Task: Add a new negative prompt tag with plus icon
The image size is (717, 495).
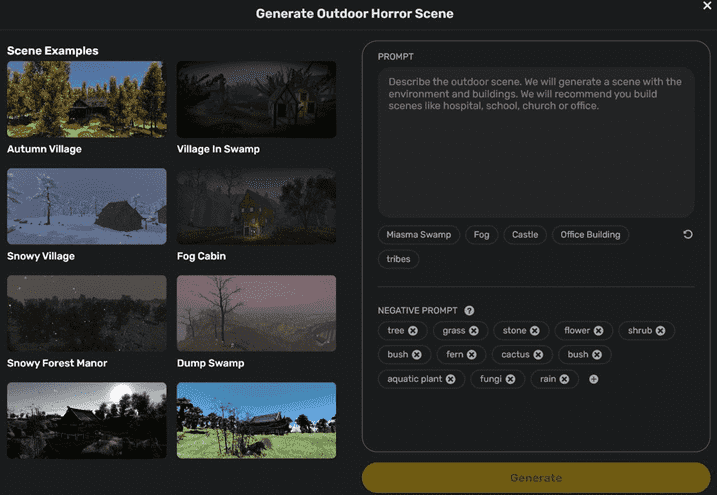Action: [593, 379]
